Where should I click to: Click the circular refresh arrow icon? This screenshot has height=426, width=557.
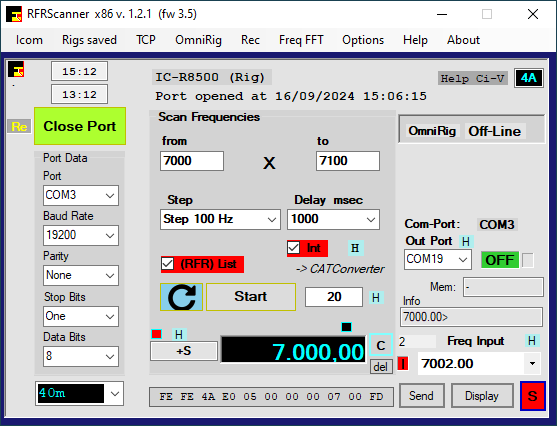coord(182,297)
